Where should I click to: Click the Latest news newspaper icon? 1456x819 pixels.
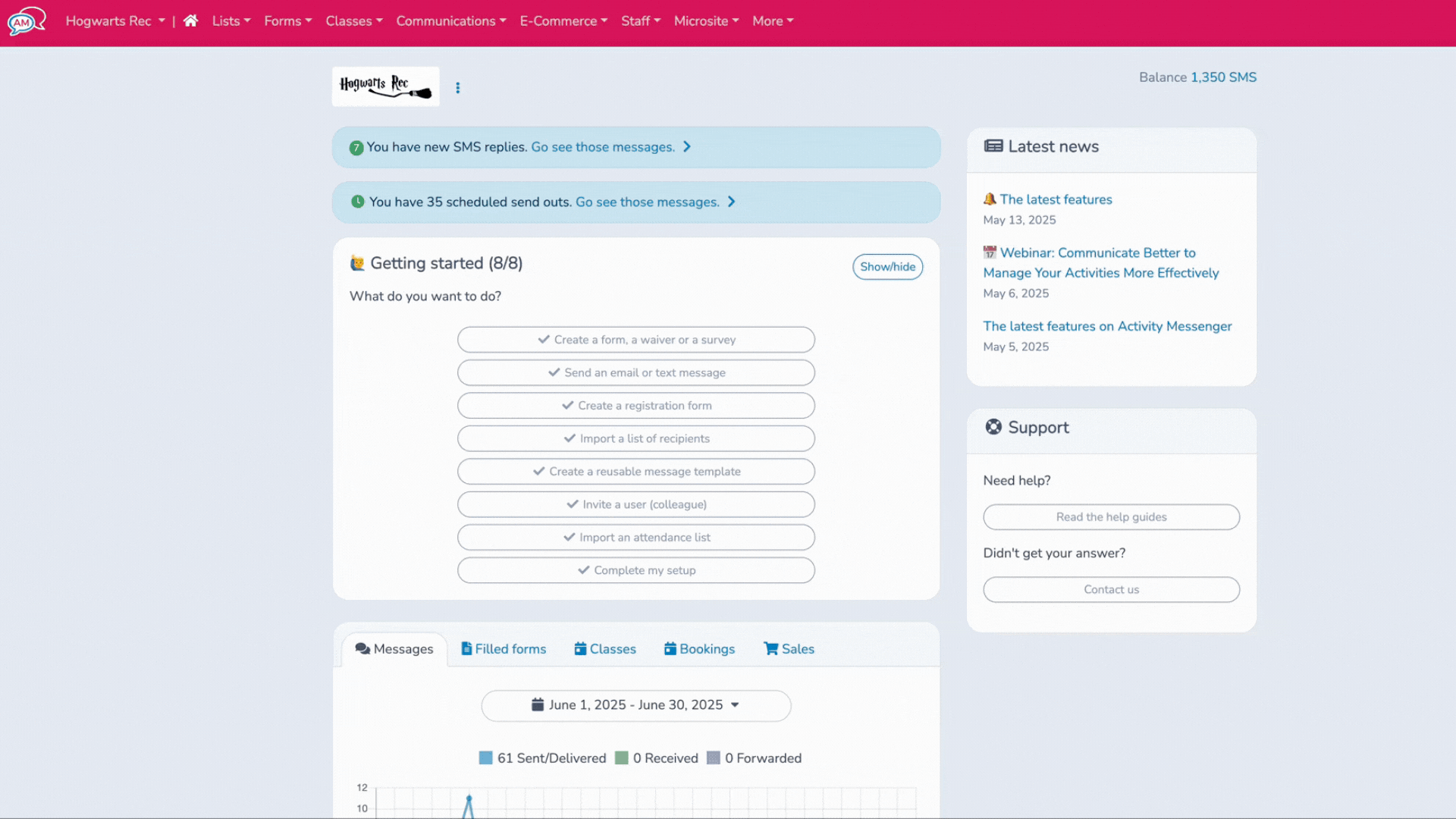click(x=993, y=146)
